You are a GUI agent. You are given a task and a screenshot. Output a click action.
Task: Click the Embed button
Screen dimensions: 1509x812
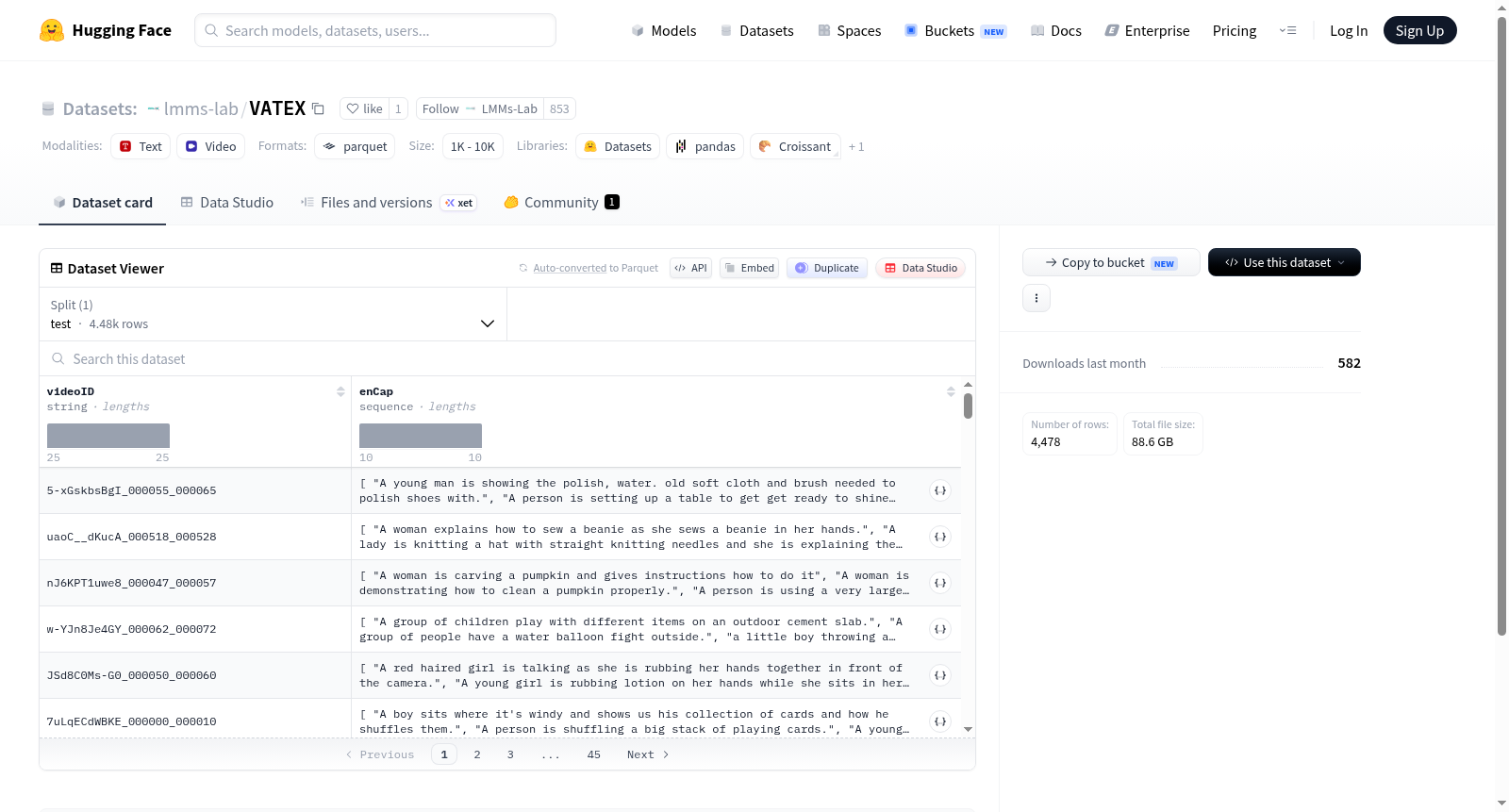click(x=749, y=268)
